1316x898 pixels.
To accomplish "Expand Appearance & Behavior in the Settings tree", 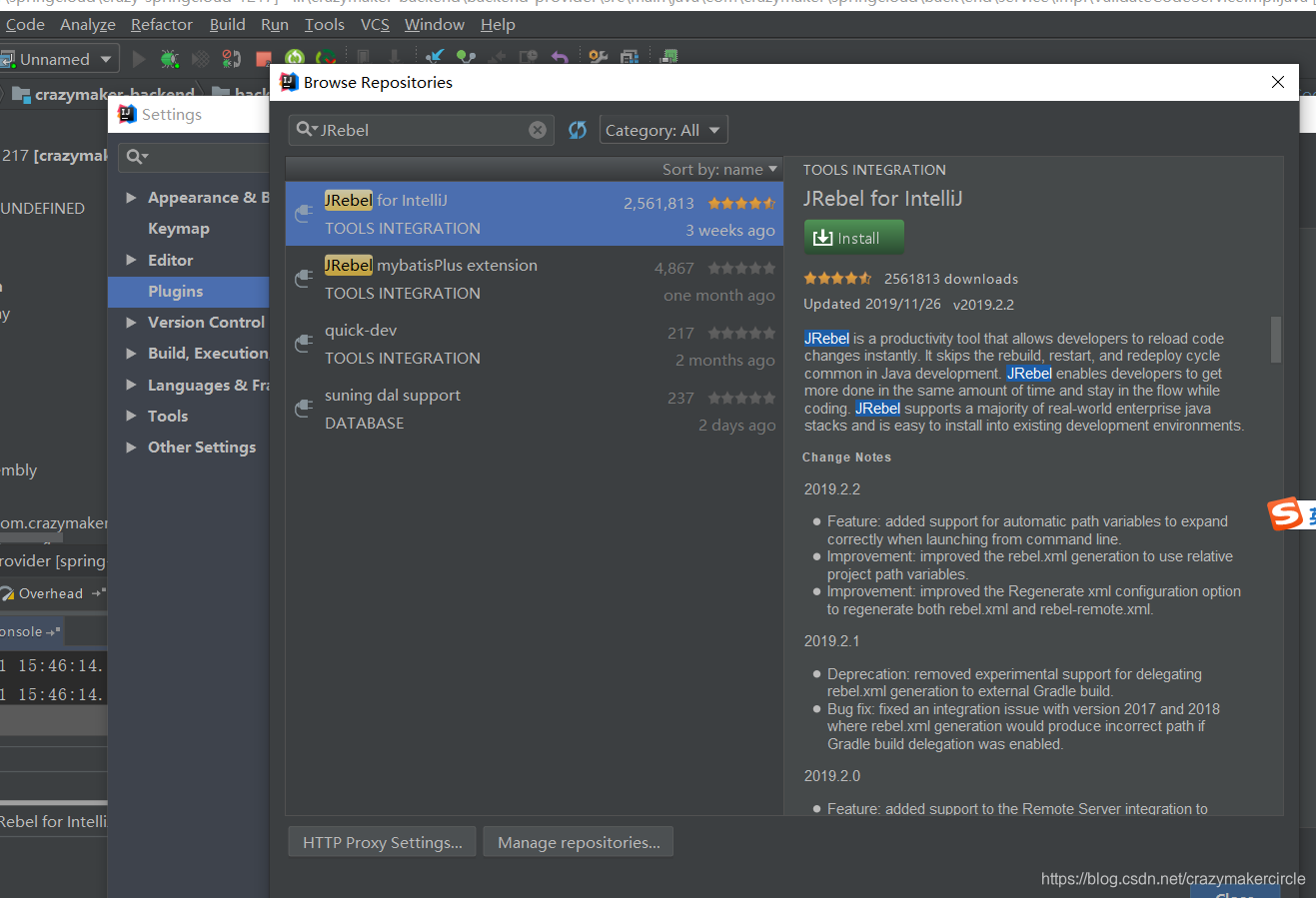I will click(x=131, y=198).
